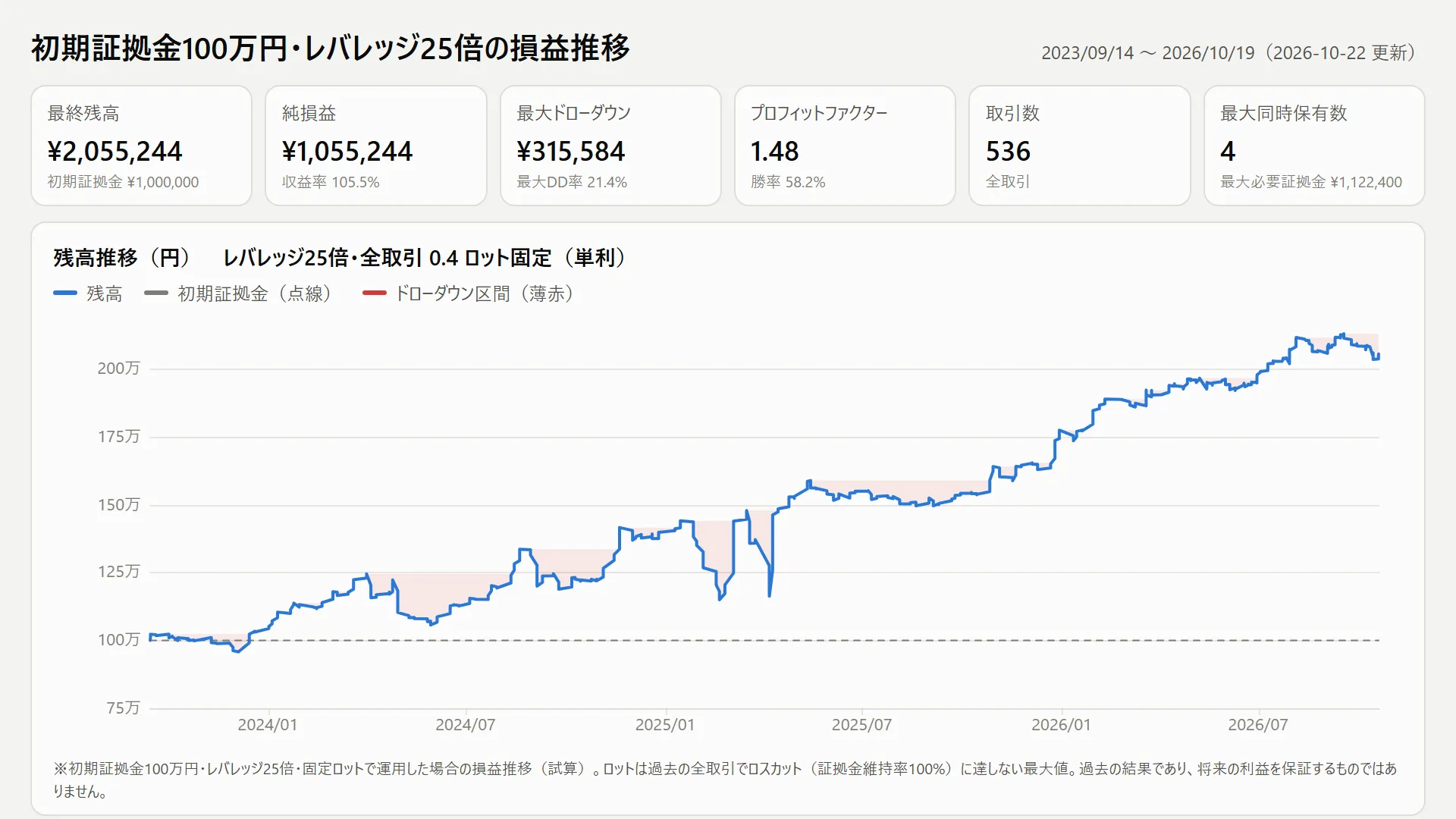
Task: Click the 最大必要証拠金 ¥1,122,400 subtext
Action: 1311,182
